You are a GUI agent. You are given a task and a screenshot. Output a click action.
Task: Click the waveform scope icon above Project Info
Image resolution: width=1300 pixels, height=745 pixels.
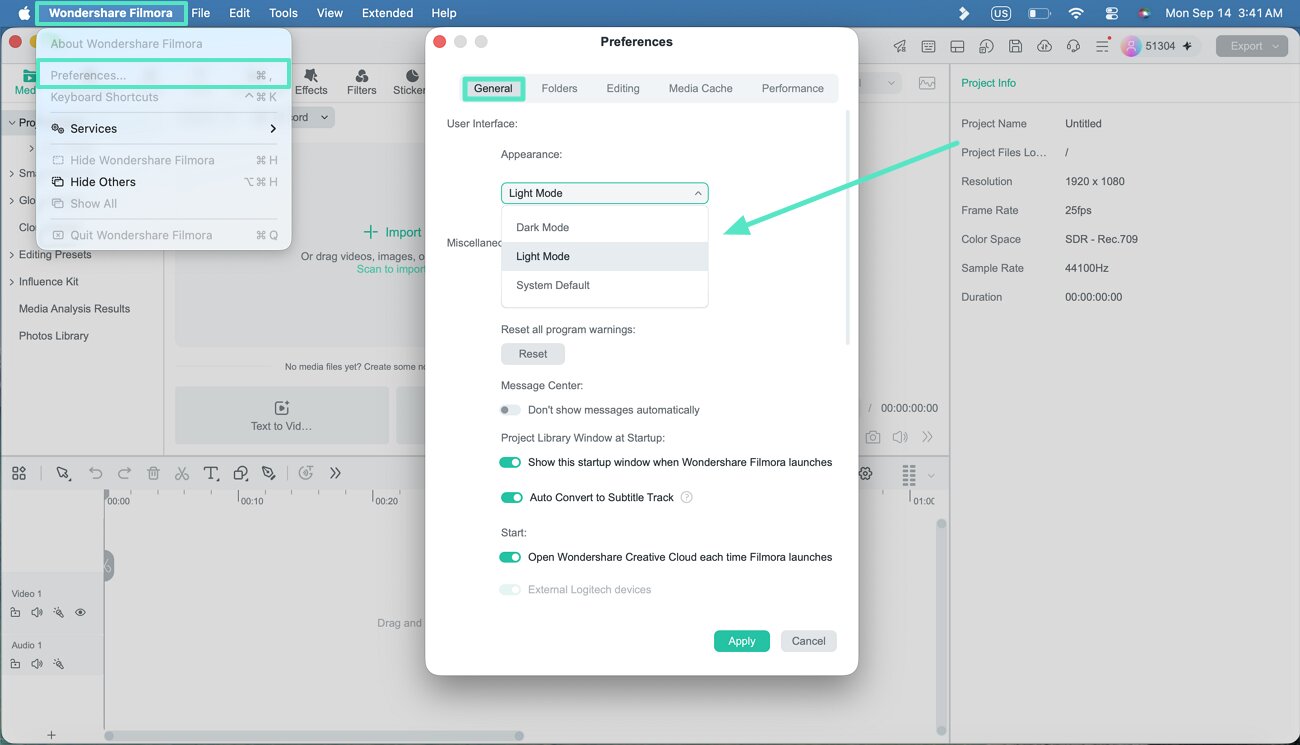click(927, 83)
